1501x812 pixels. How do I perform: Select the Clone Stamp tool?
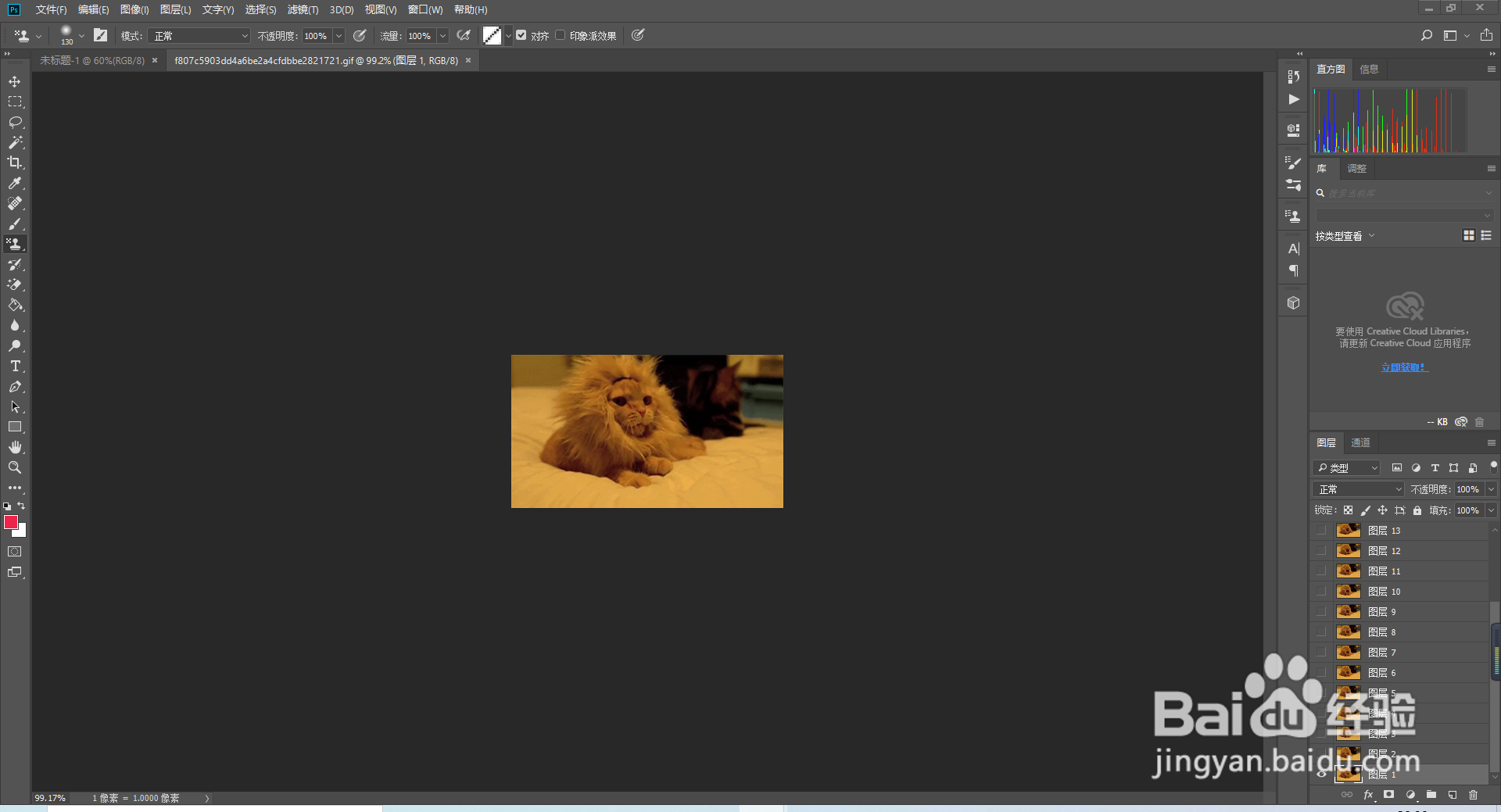coord(15,244)
